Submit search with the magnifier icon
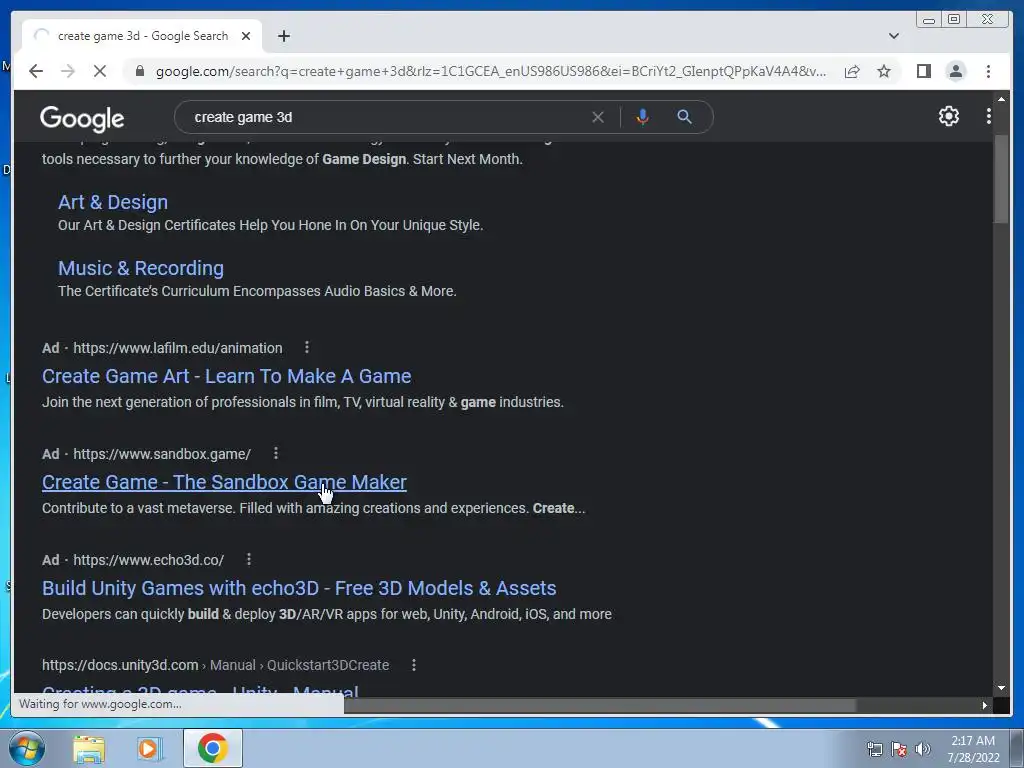1024x768 pixels. tap(684, 117)
